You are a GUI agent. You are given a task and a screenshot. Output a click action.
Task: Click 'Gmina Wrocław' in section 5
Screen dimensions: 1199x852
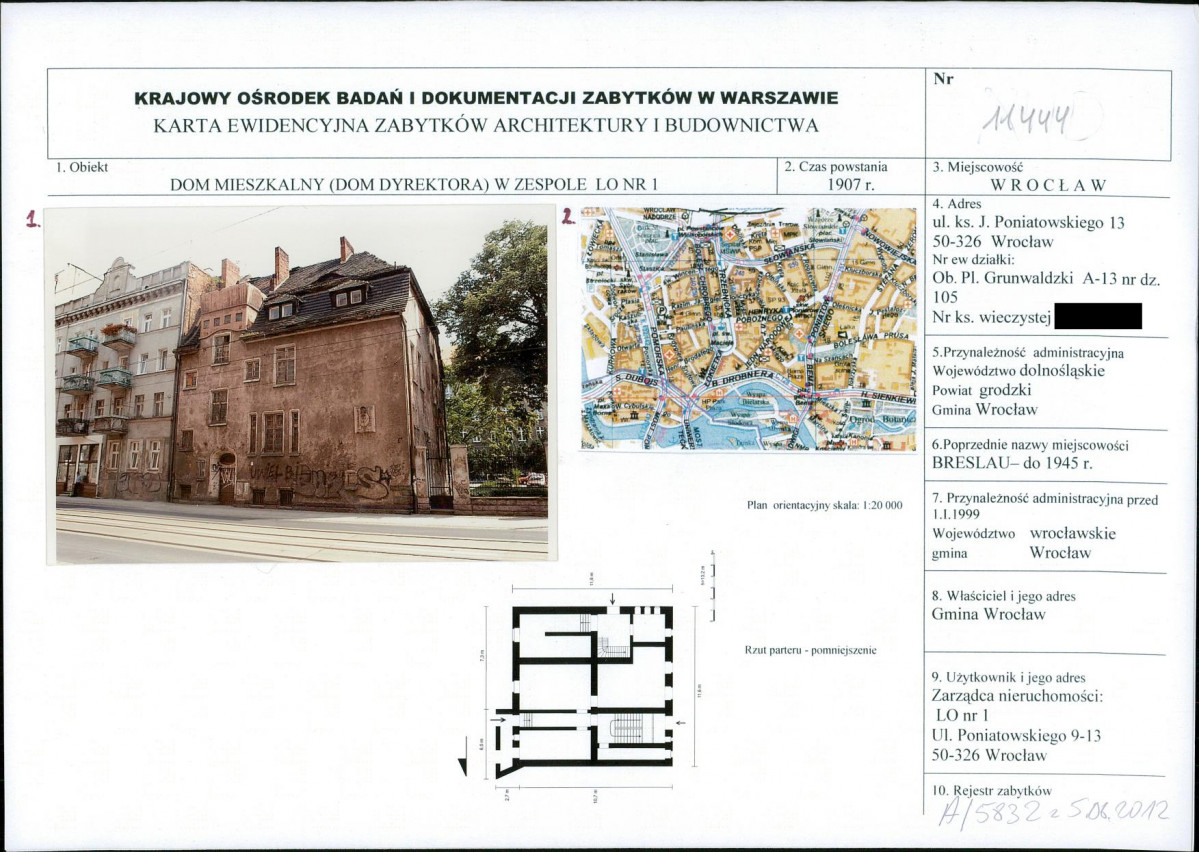(x=985, y=409)
